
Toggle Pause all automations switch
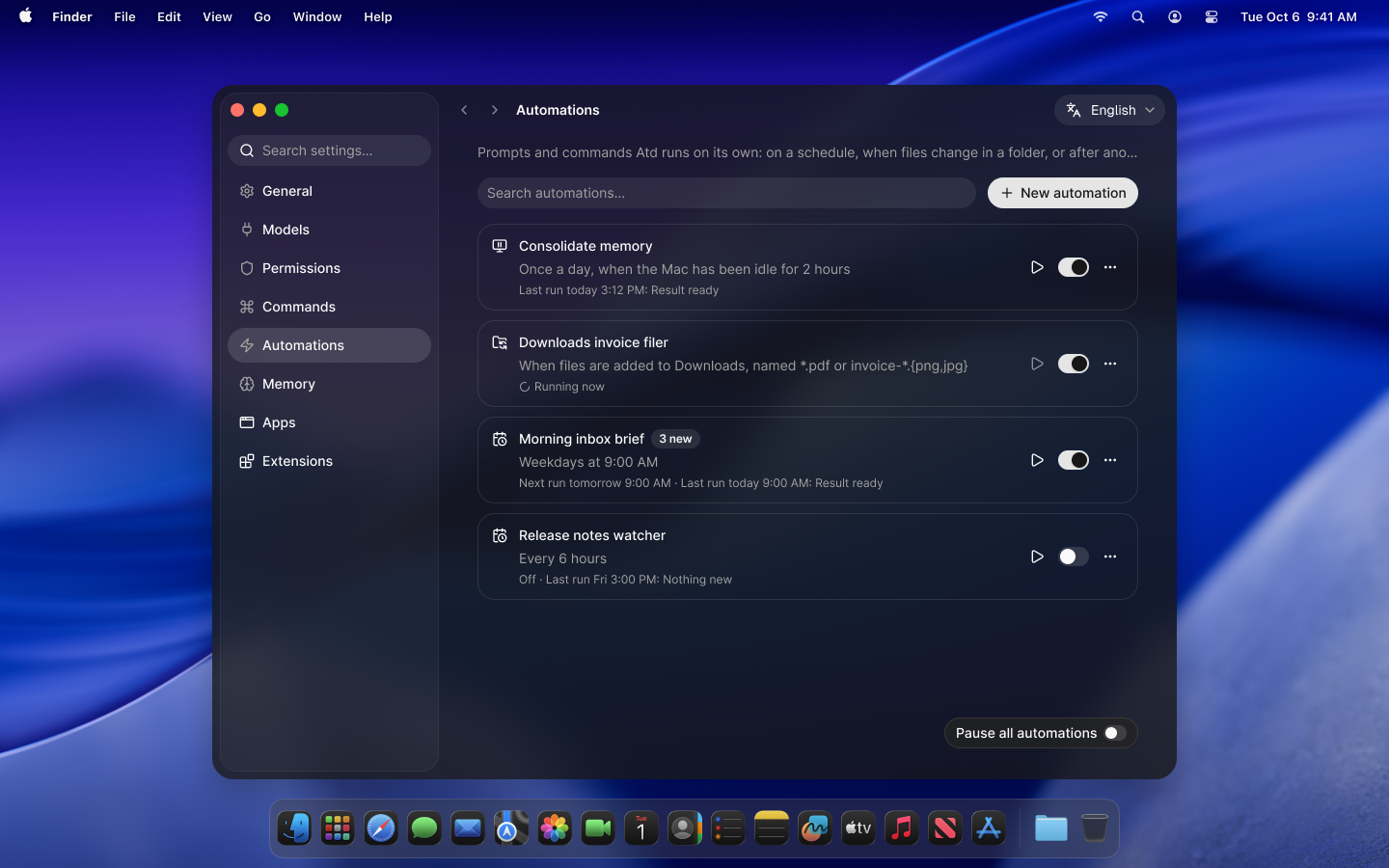[1115, 733]
